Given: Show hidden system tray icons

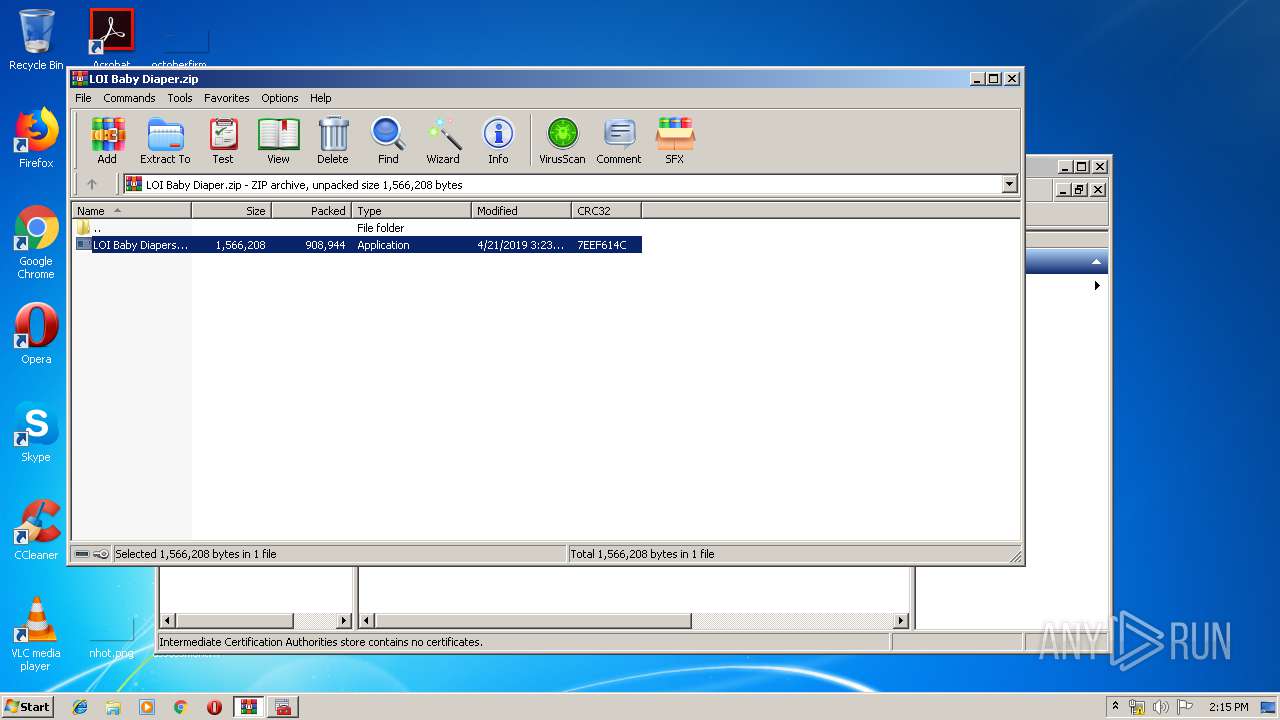Looking at the screenshot, I should point(1115,707).
